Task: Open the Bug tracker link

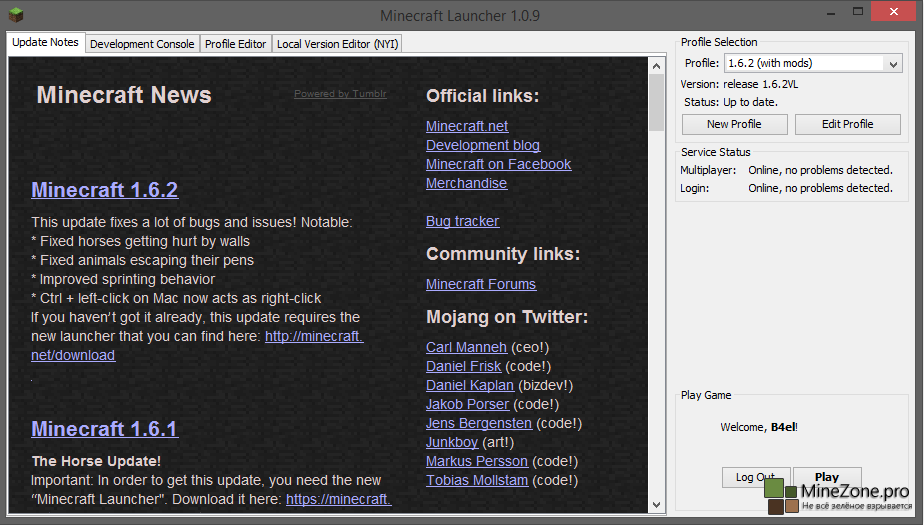Action: pos(462,221)
